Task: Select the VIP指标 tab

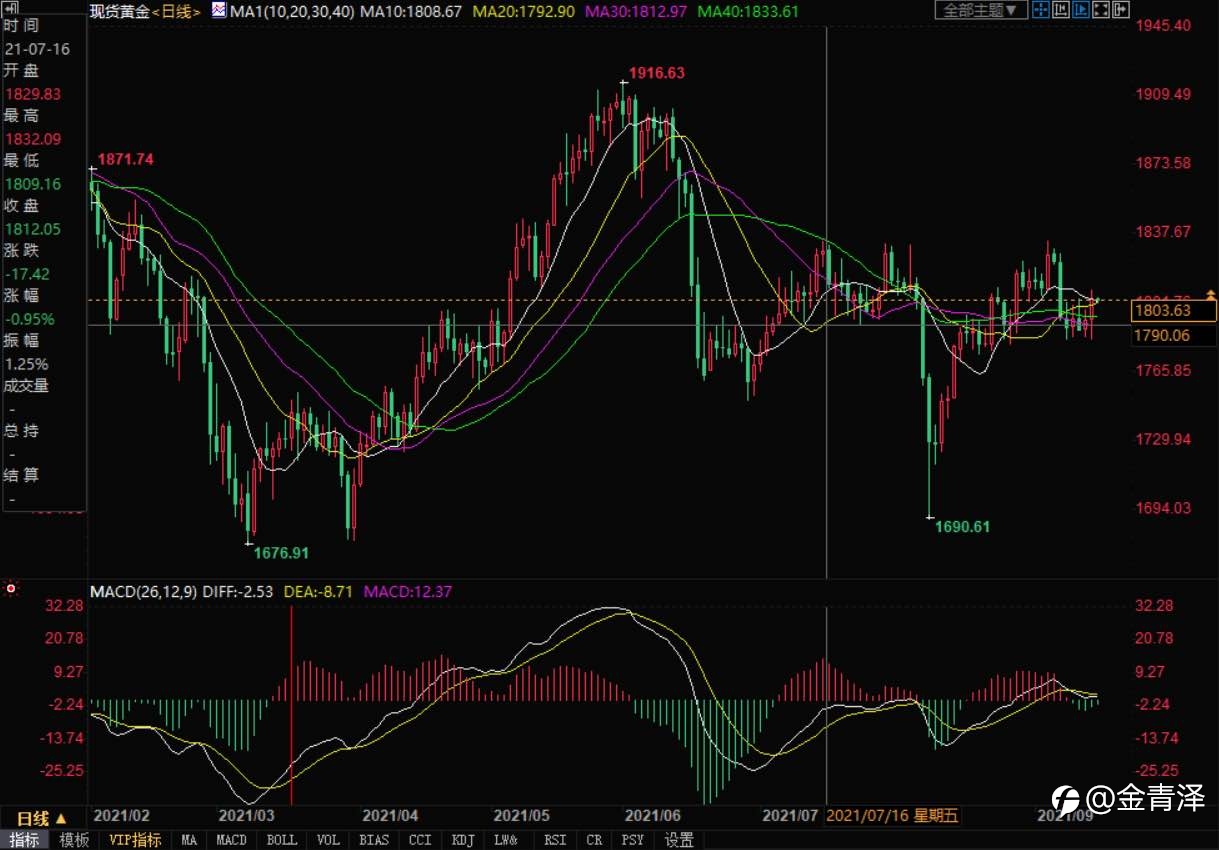Action: click(135, 840)
